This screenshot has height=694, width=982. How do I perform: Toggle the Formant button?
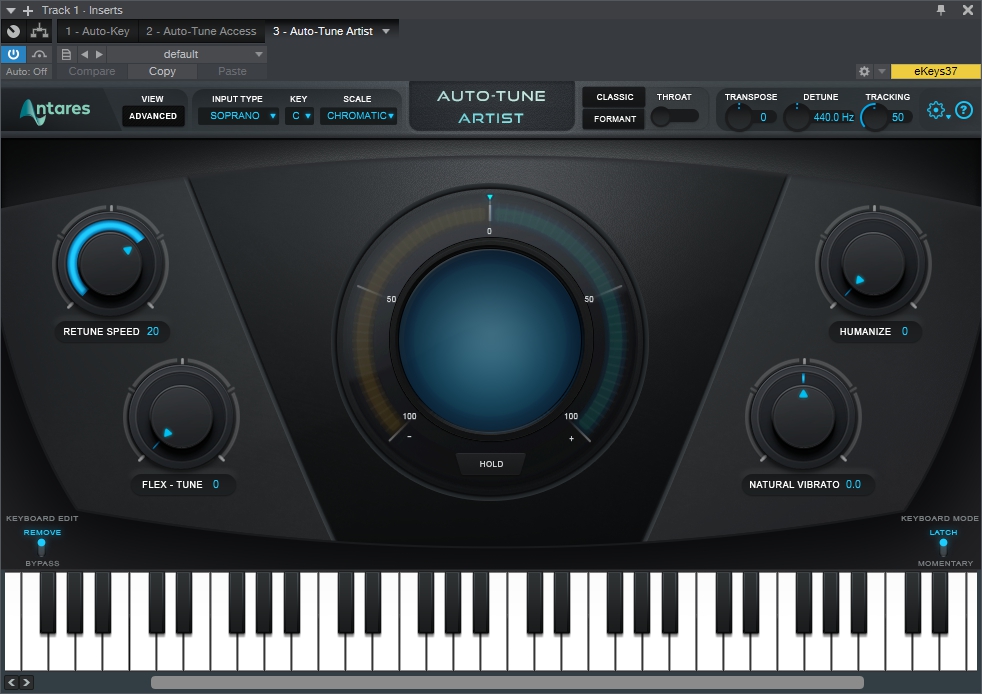[x=614, y=120]
